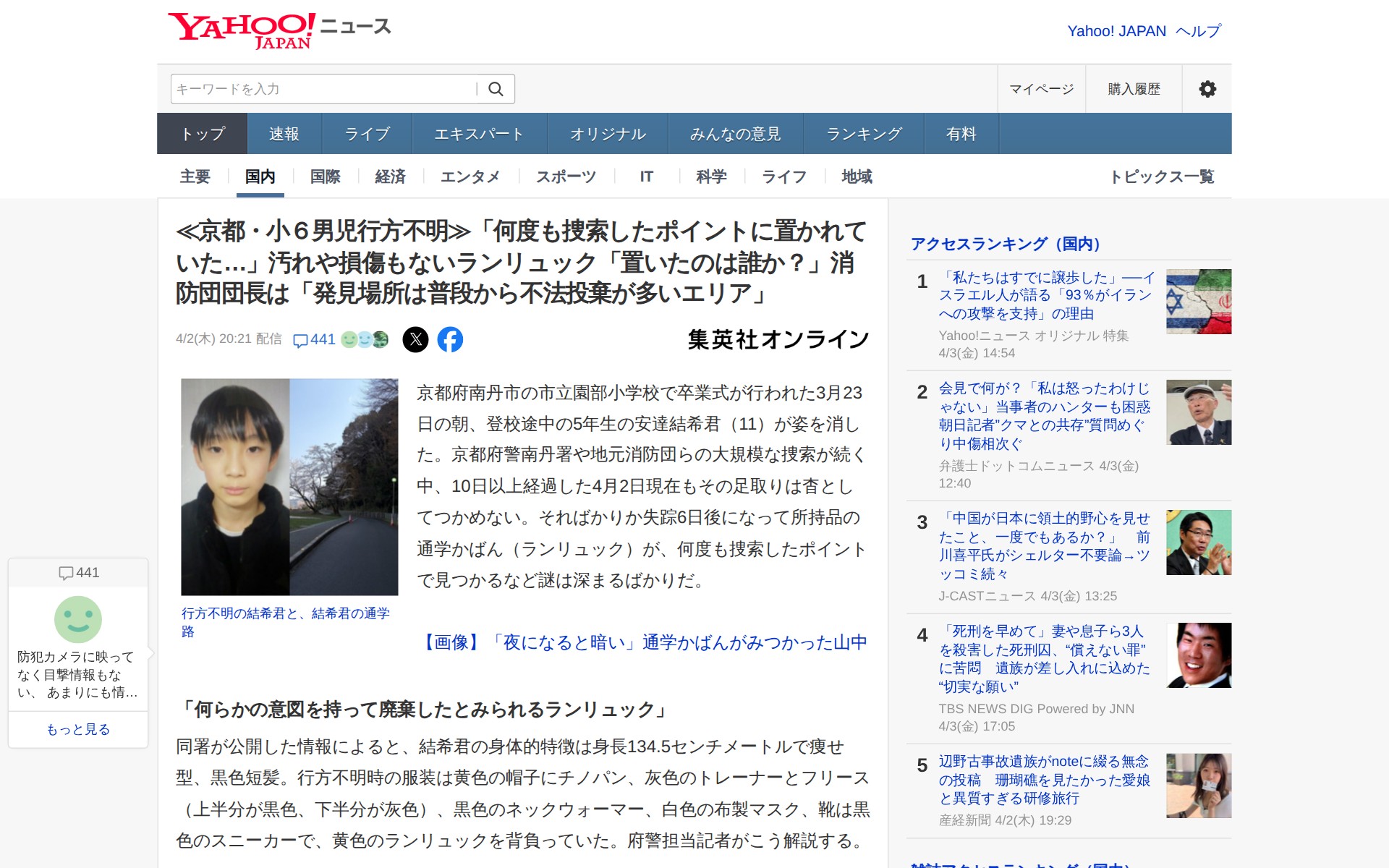Open ranking number 1 Israel flag thumbnail
Image resolution: width=1389 pixels, height=868 pixels.
tap(1198, 302)
